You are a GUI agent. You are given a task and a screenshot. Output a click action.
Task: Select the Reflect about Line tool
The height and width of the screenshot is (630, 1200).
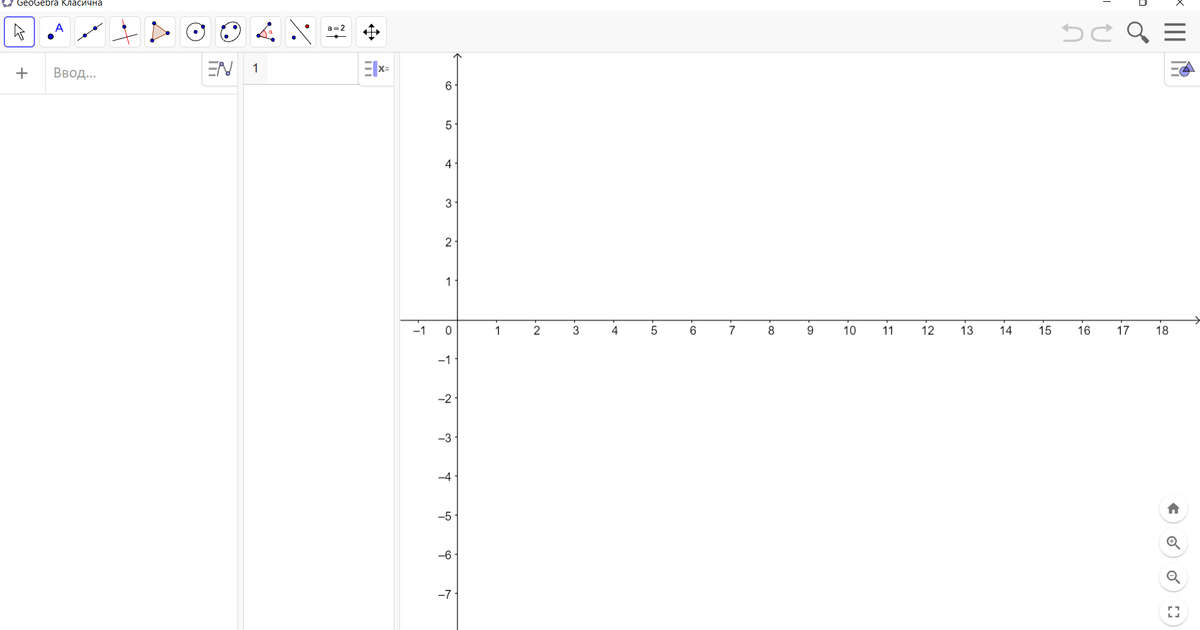pos(299,31)
